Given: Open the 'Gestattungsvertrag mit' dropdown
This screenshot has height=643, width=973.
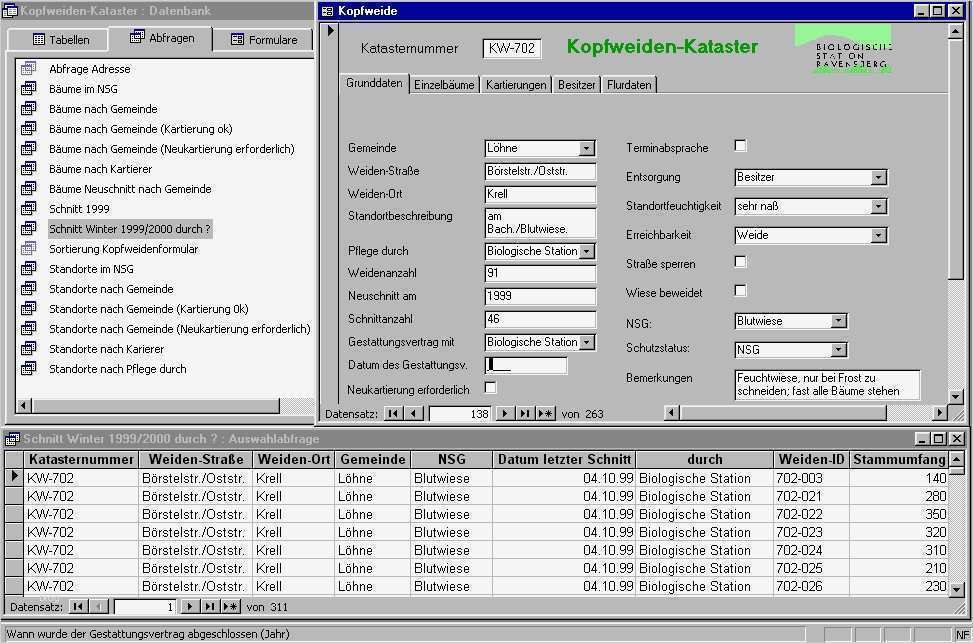Looking at the screenshot, I should pyautogui.click(x=586, y=342).
